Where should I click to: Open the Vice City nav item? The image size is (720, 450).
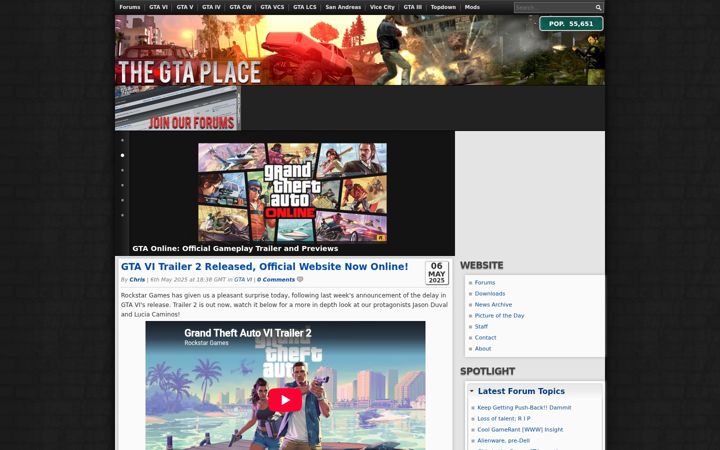(x=382, y=7)
